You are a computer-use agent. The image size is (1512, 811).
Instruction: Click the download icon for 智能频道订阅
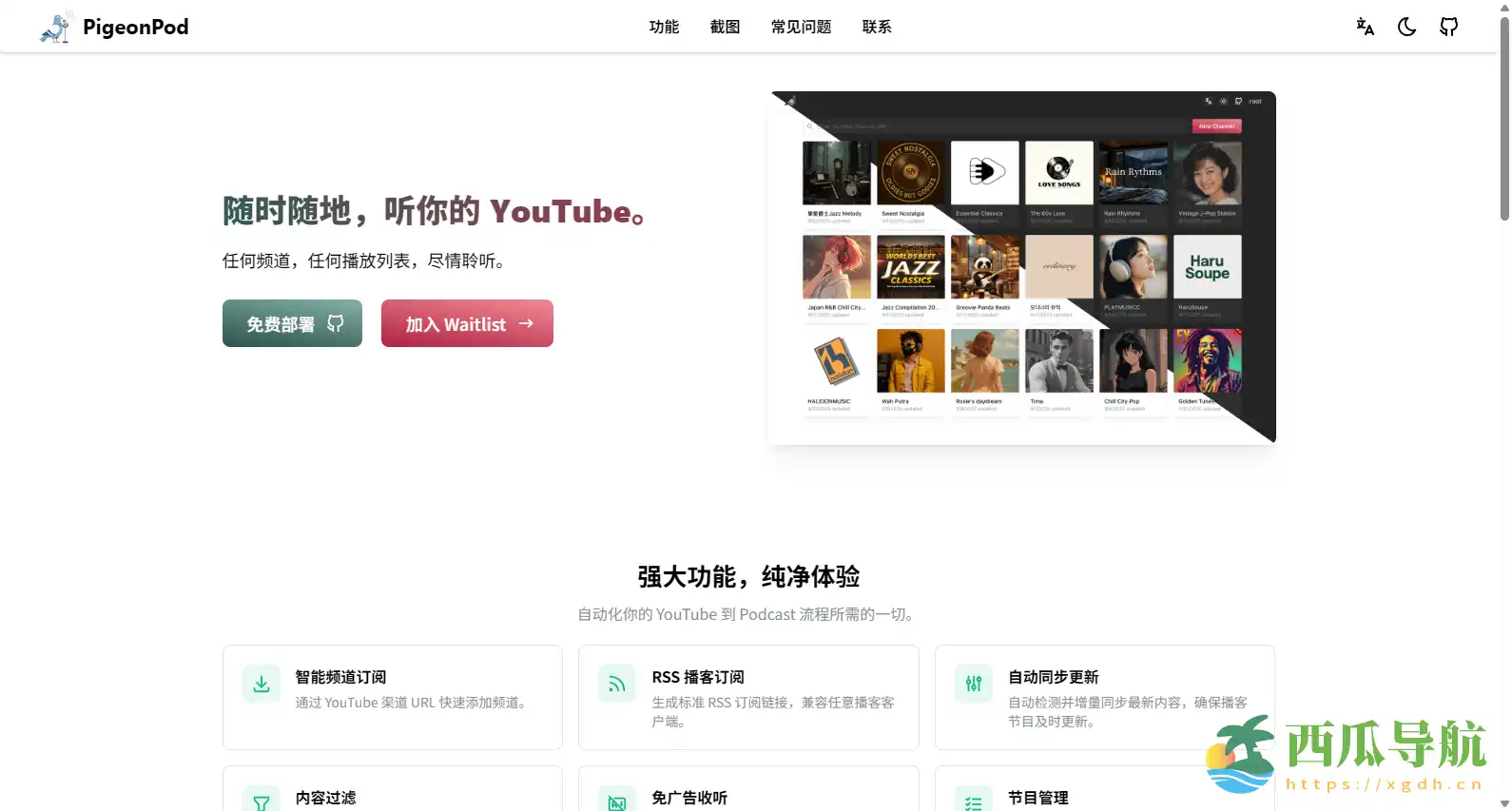pos(262,684)
